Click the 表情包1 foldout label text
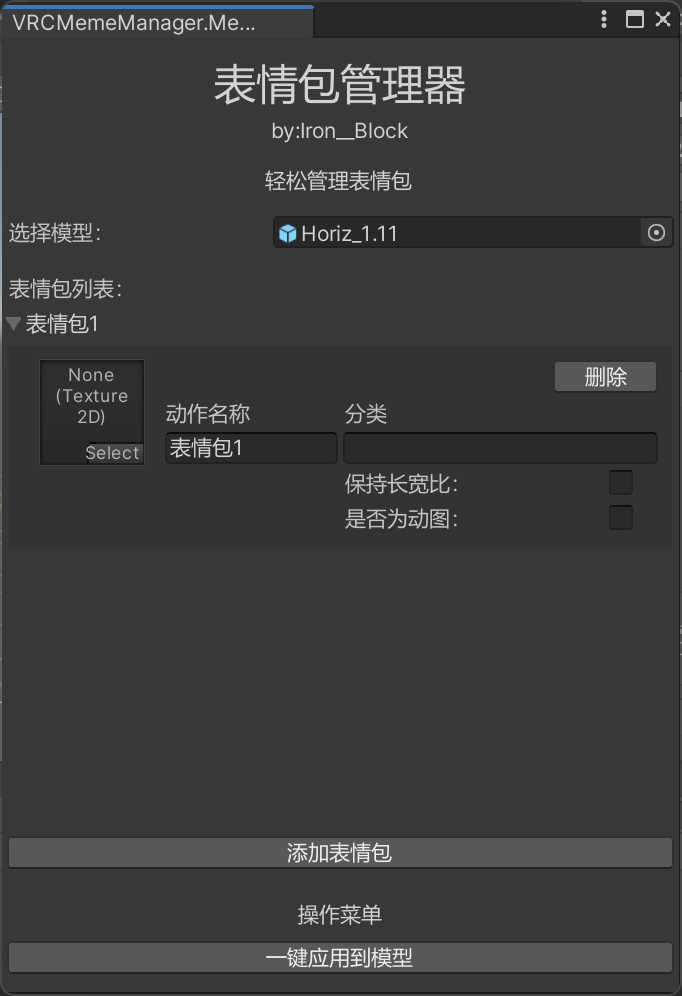This screenshot has height=996, width=682. coord(62,324)
